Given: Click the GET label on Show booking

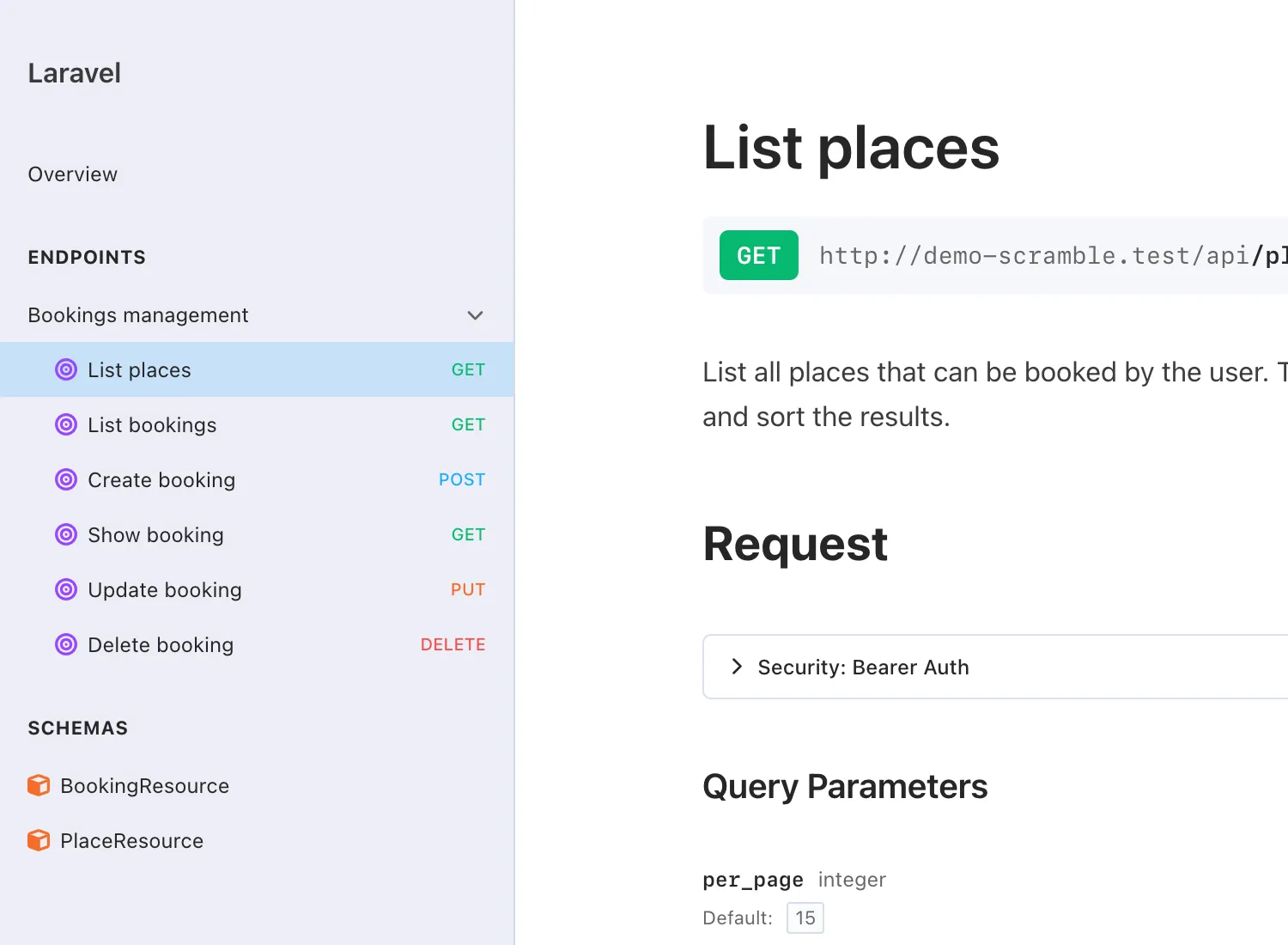Looking at the screenshot, I should [468, 534].
